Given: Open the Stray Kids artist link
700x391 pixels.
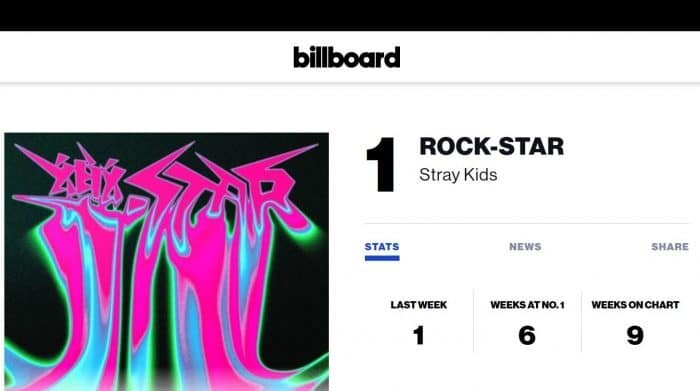Looking at the screenshot, I should tap(458, 175).
